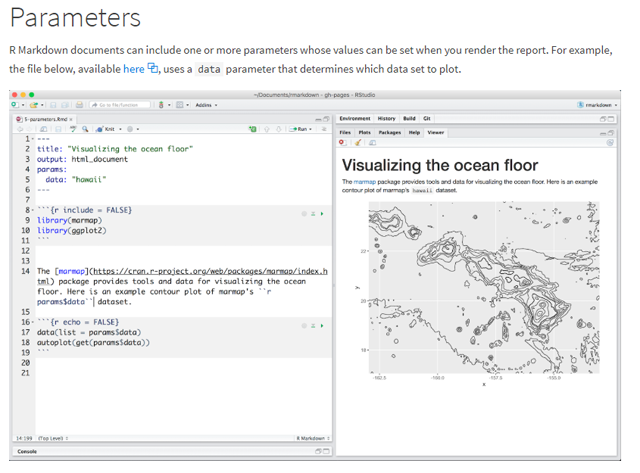Close the 5-parameters.Rmd tab
The width and height of the screenshot is (640, 473).
71,119
